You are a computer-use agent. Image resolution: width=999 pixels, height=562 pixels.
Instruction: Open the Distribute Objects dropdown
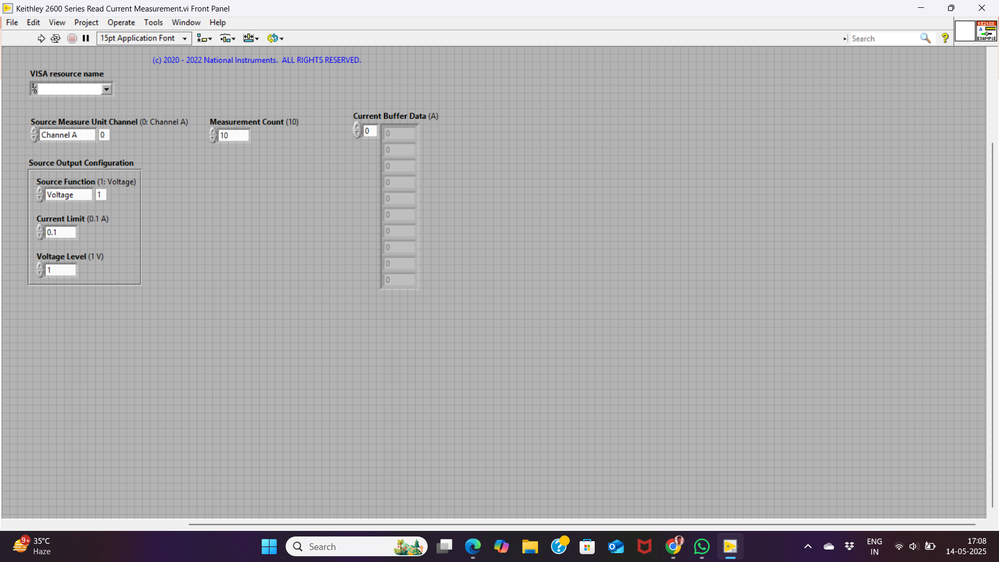(227, 38)
